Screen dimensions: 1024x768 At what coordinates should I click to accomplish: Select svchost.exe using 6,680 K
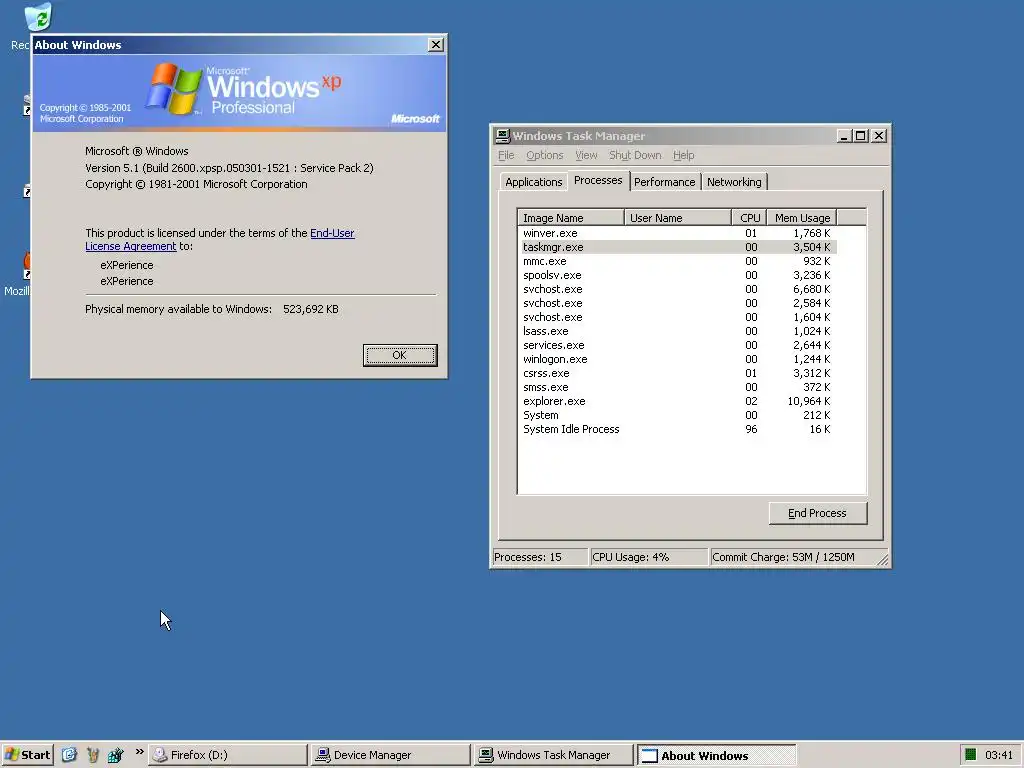pyautogui.click(x=677, y=289)
